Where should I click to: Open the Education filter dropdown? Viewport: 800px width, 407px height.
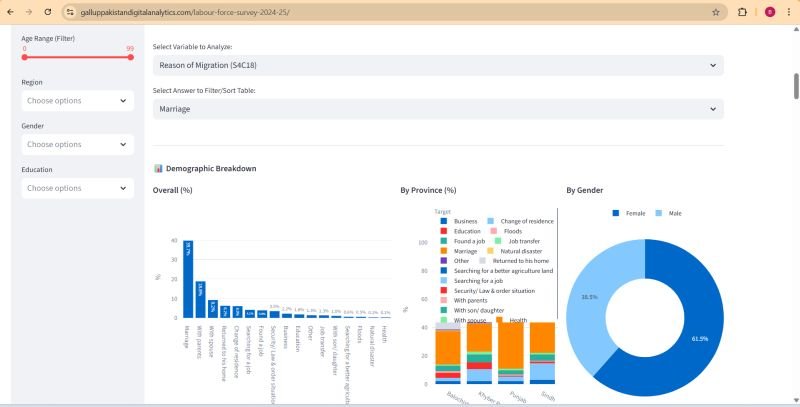point(78,188)
